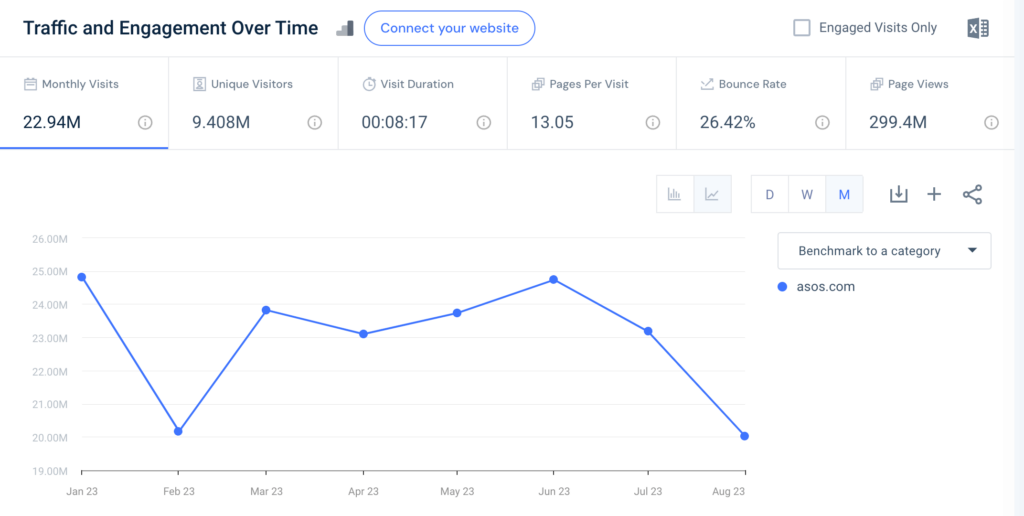Select the Pages Per Visit tab
Screen dimensions: 1024x516
click(591, 104)
